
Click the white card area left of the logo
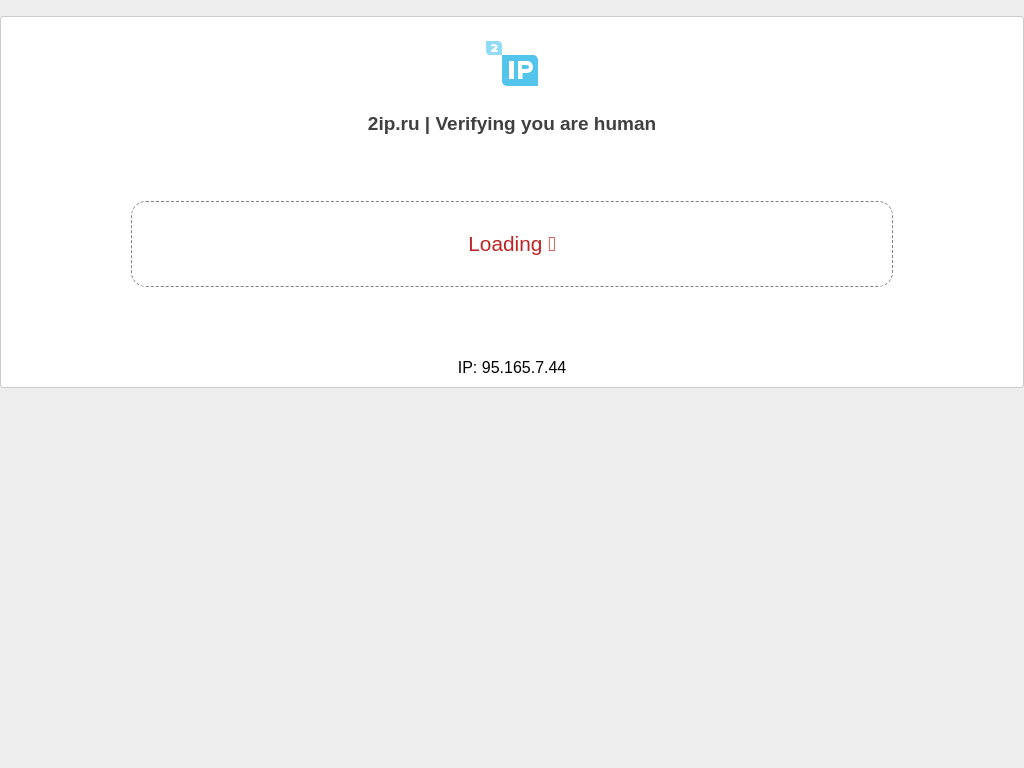242,63
